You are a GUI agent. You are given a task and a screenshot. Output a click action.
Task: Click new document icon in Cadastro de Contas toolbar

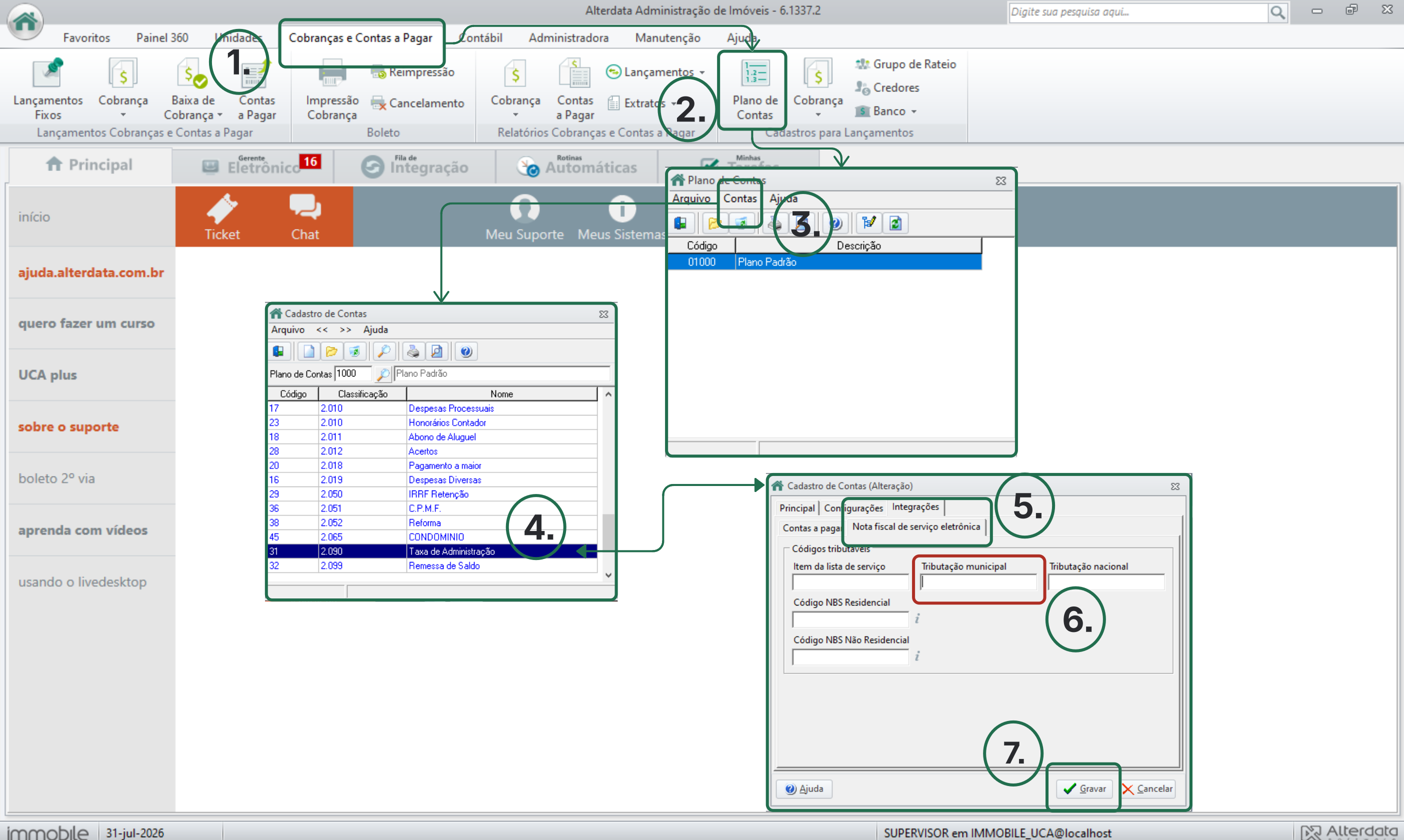pyautogui.click(x=308, y=351)
